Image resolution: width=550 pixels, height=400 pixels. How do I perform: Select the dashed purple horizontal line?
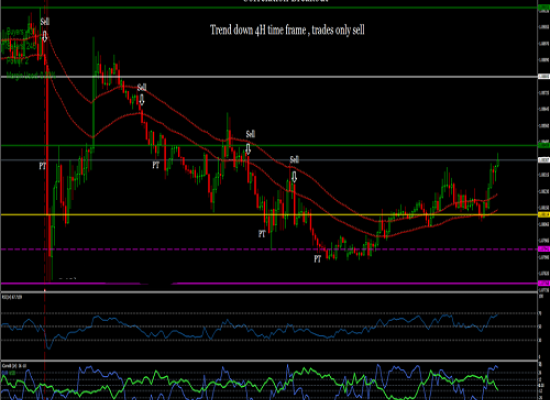point(269,249)
